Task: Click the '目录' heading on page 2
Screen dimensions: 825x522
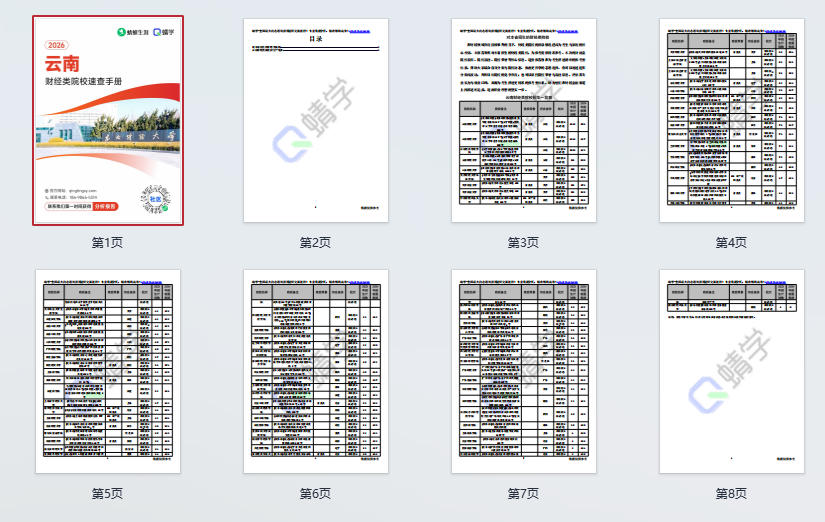Action: click(x=316, y=39)
